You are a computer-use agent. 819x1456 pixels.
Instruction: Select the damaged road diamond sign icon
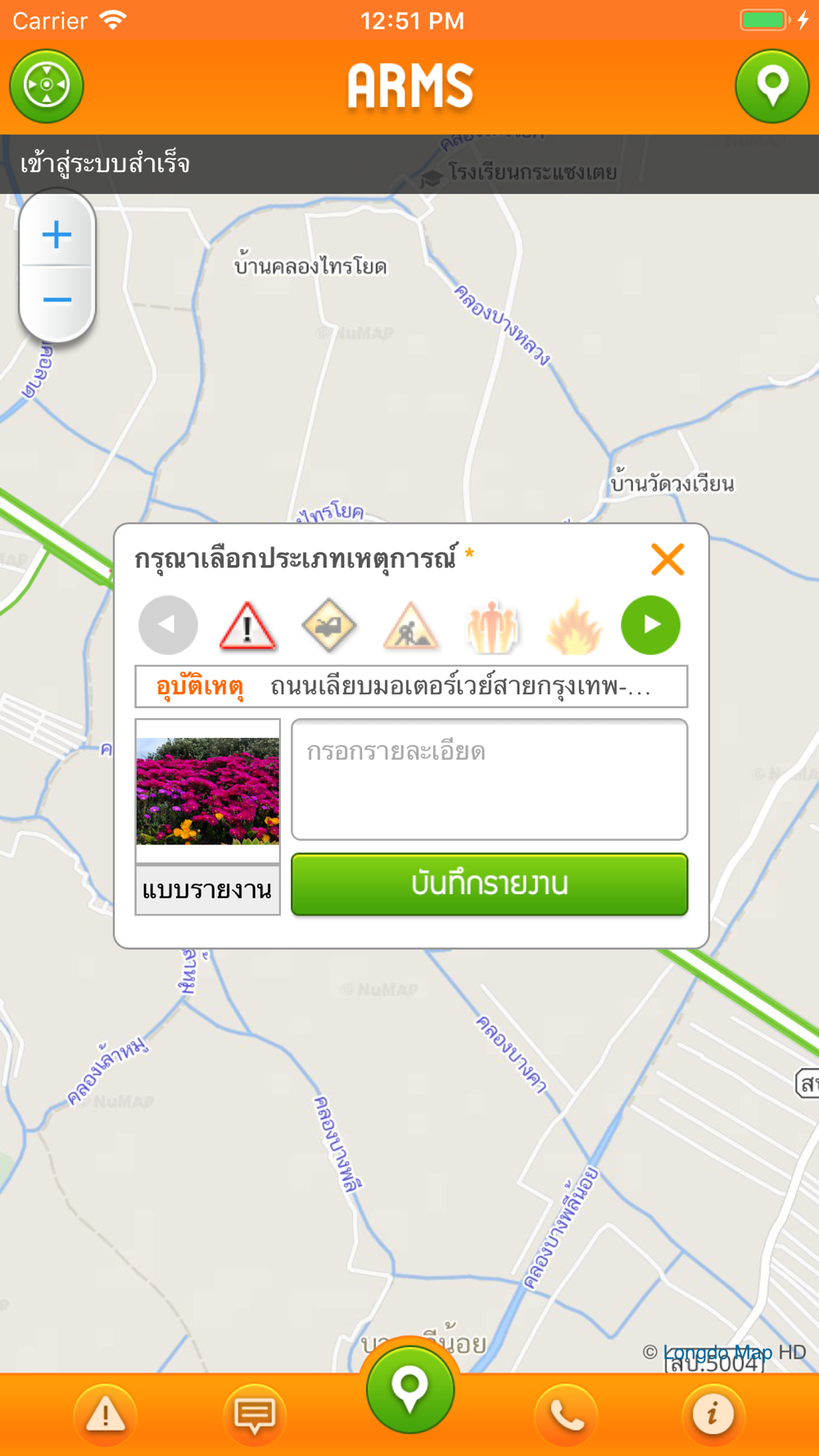click(328, 626)
